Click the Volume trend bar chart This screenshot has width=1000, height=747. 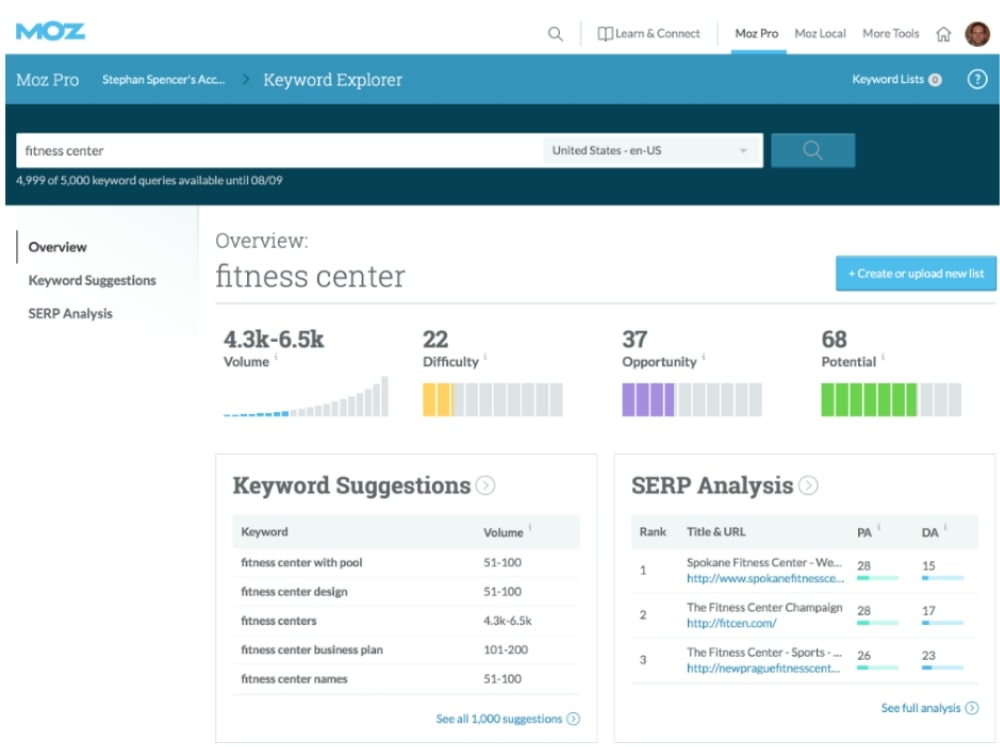(305, 397)
